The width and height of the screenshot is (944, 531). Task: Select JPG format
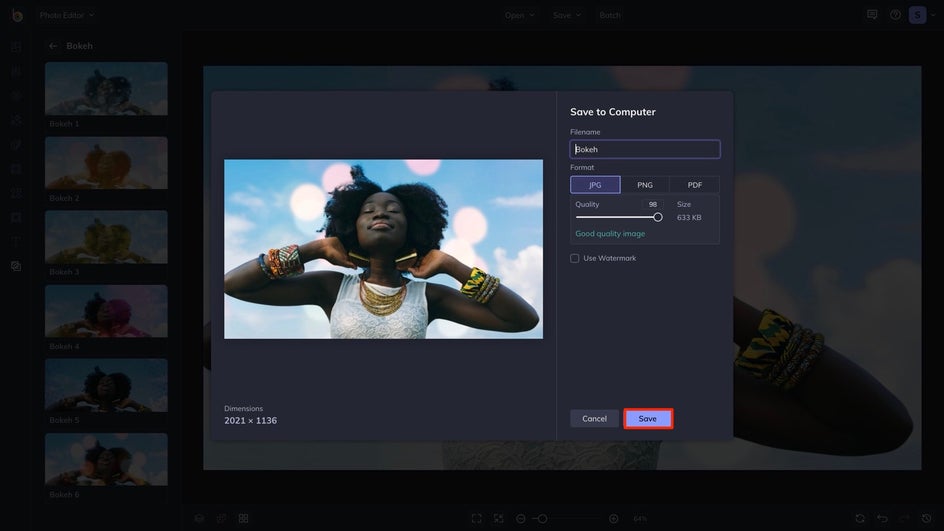pyautogui.click(x=595, y=185)
